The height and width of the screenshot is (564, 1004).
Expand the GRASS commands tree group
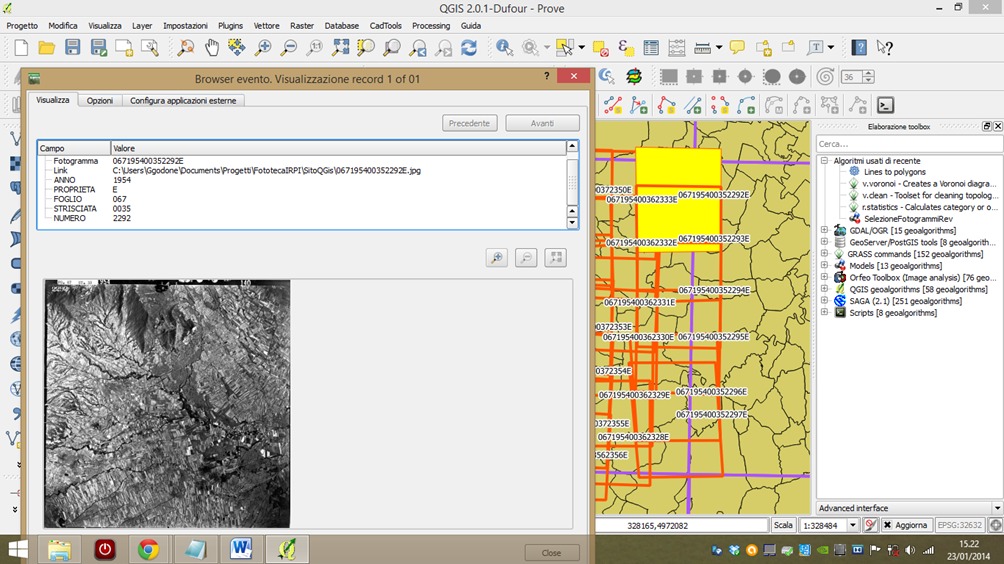point(825,254)
